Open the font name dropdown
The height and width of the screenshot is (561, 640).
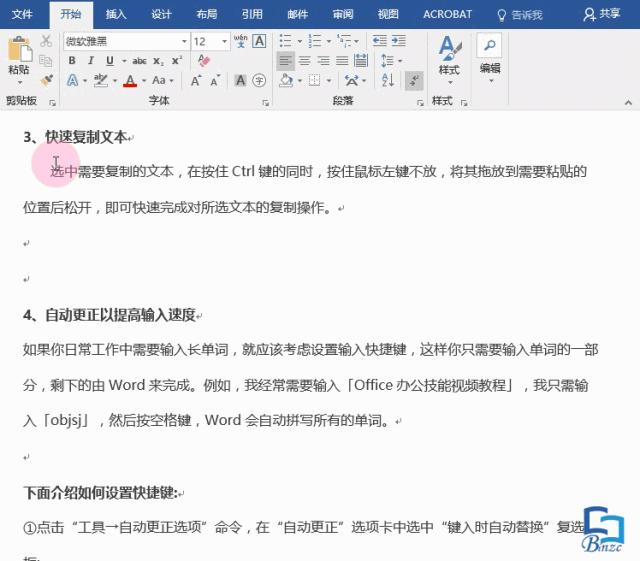coord(184,41)
